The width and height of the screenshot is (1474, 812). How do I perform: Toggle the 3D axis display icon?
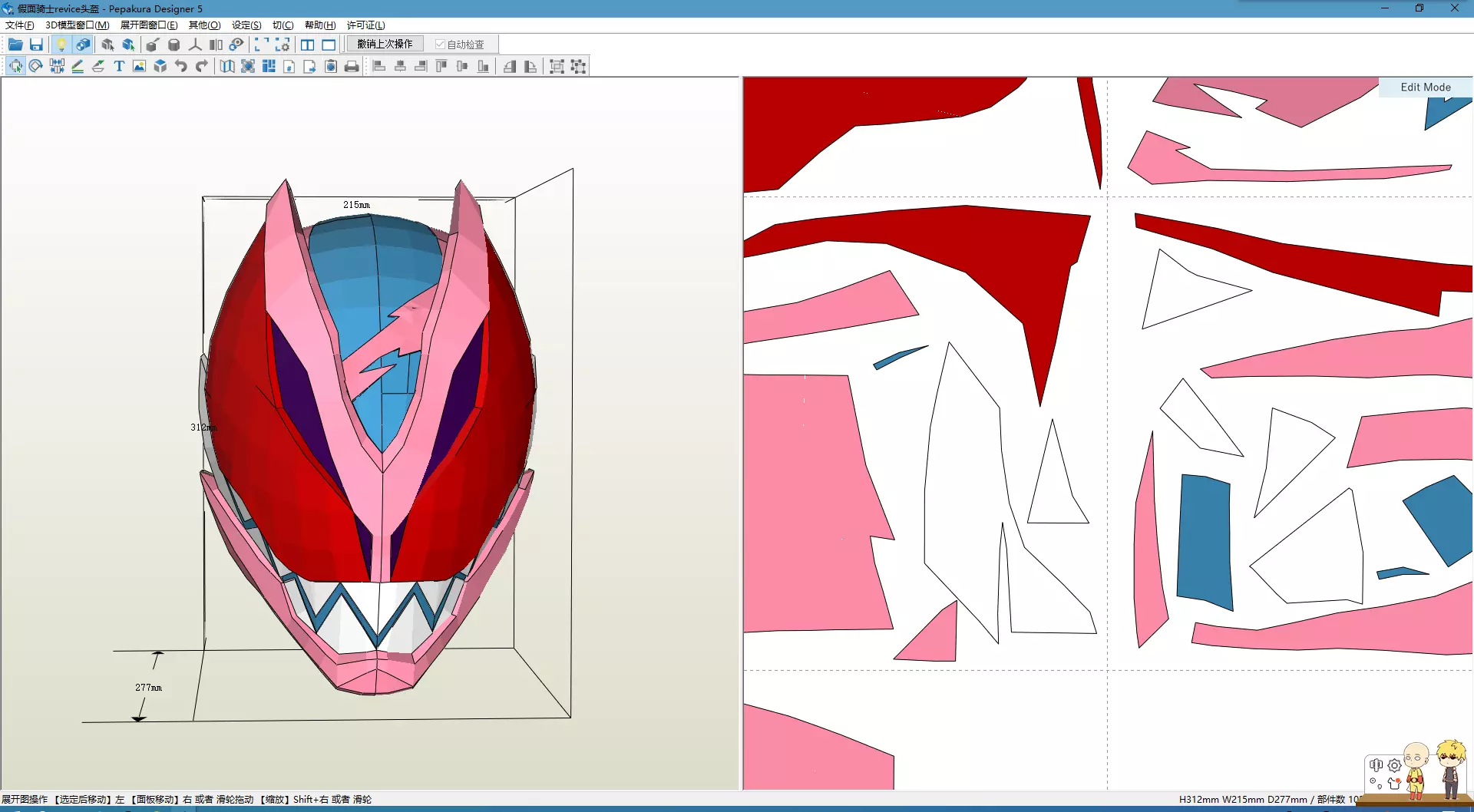point(195,45)
